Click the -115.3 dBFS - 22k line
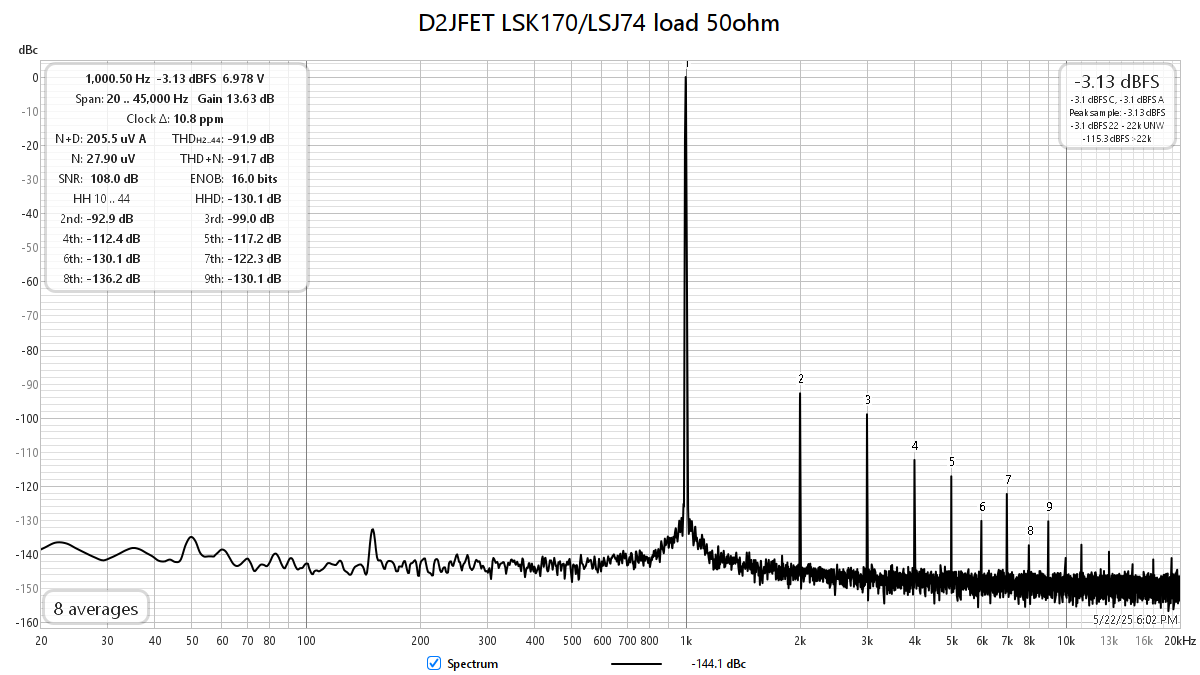Viewport: 1200px width, 675px height. pyautogui.click(x=1116, y=139)
